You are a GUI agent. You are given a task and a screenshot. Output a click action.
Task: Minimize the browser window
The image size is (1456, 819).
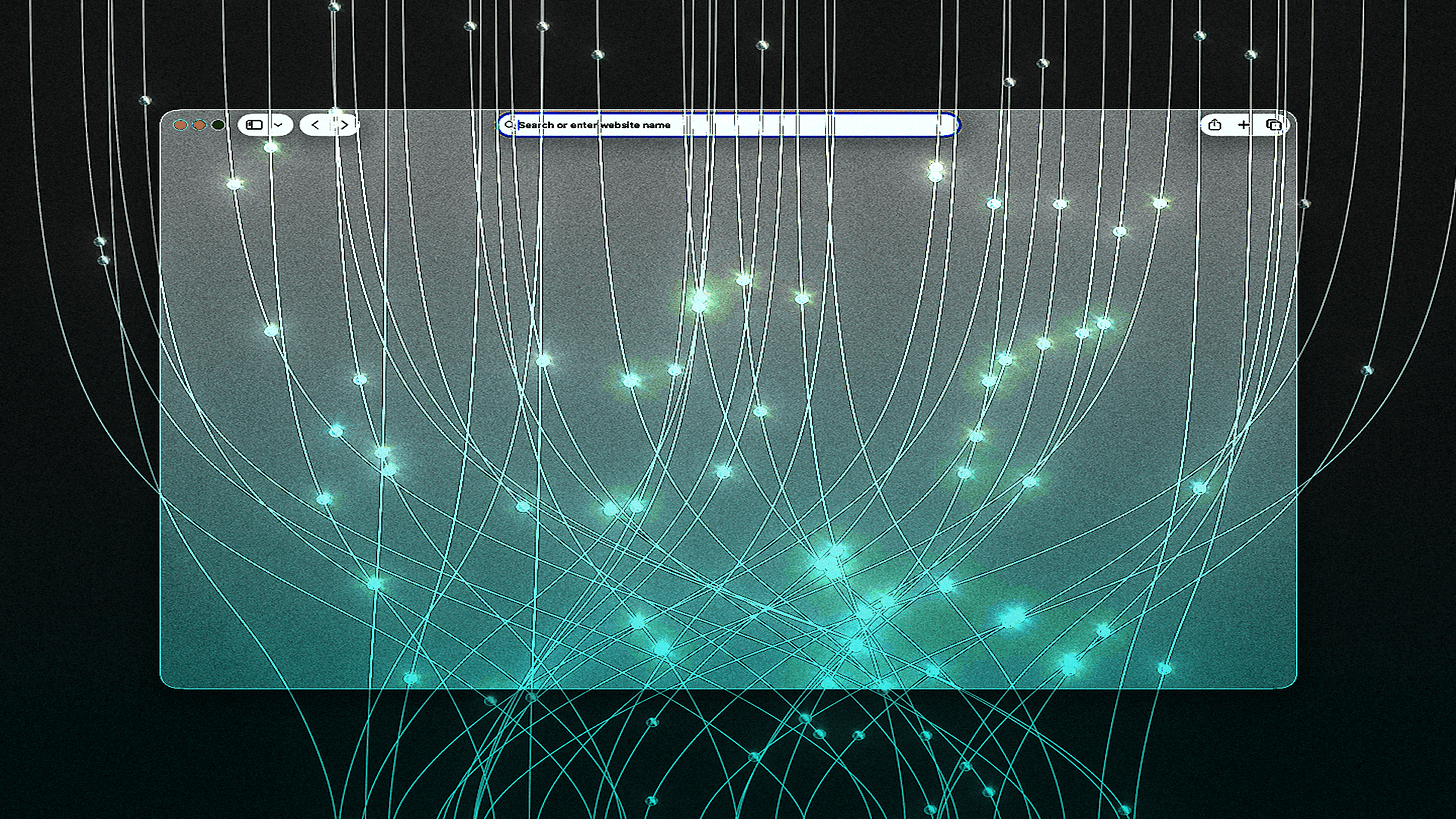199,125
